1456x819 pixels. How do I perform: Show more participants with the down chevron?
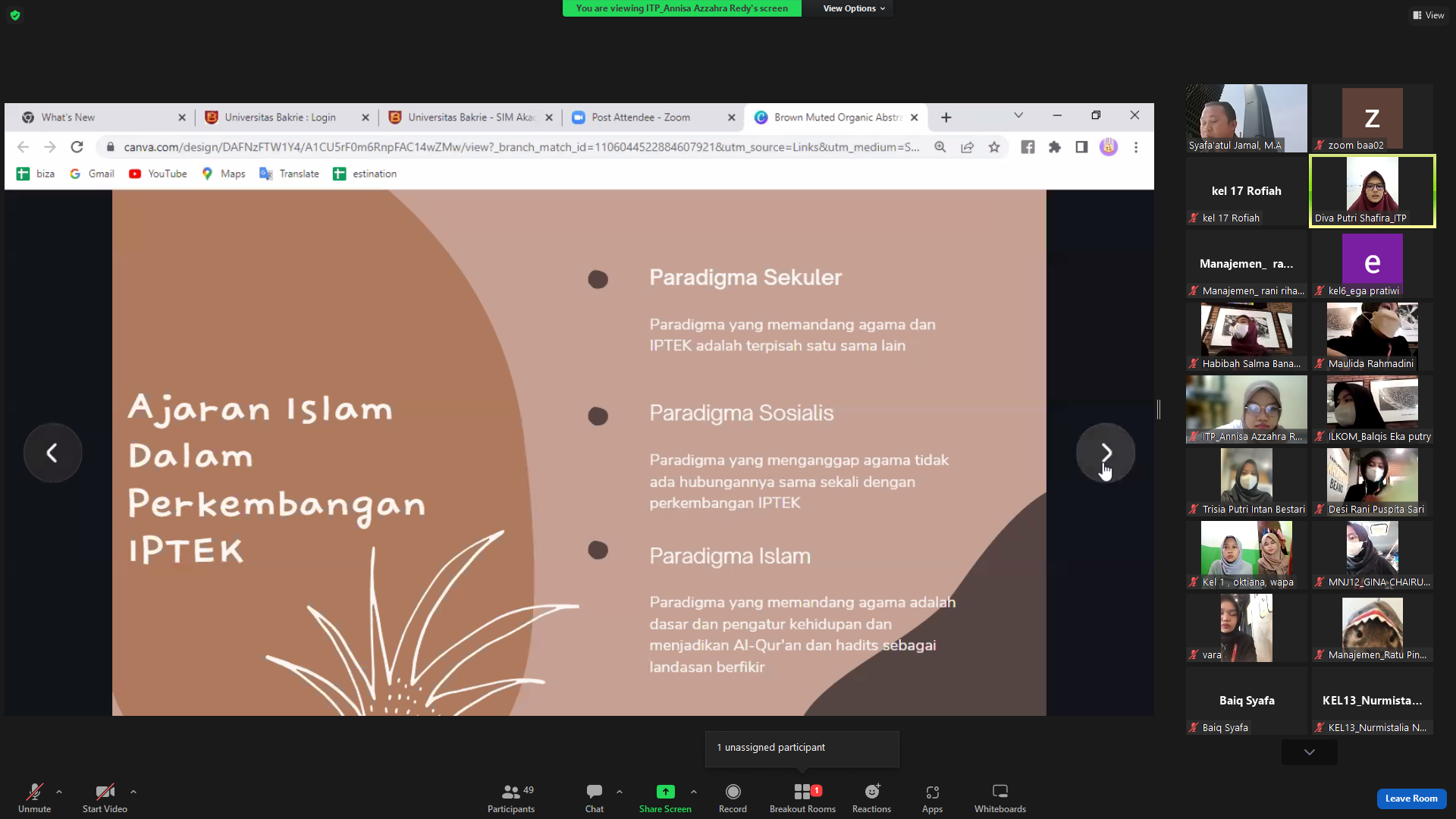coord(1310,752)
